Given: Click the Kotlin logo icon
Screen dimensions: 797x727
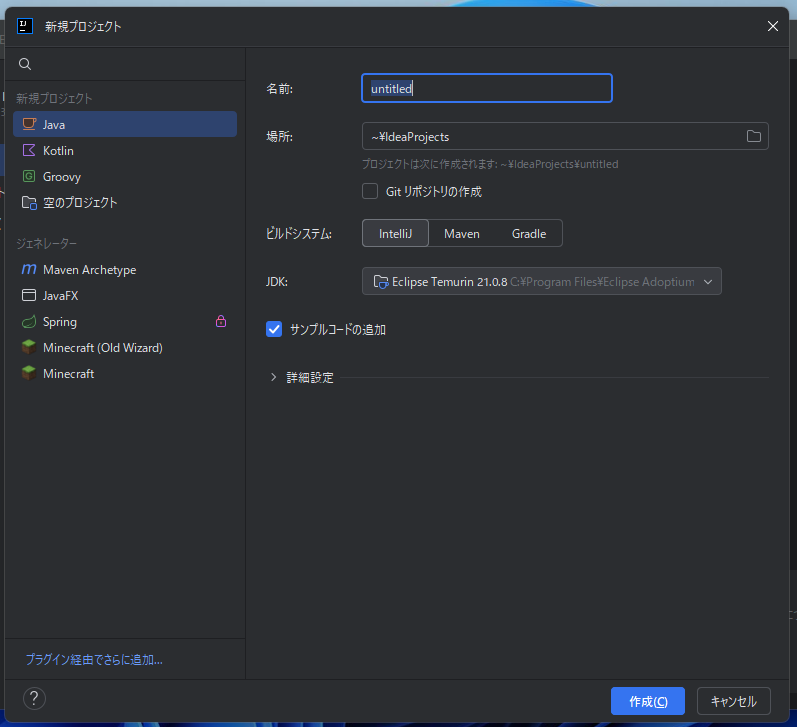Looking at the screenshot, I should click(29, 150).
